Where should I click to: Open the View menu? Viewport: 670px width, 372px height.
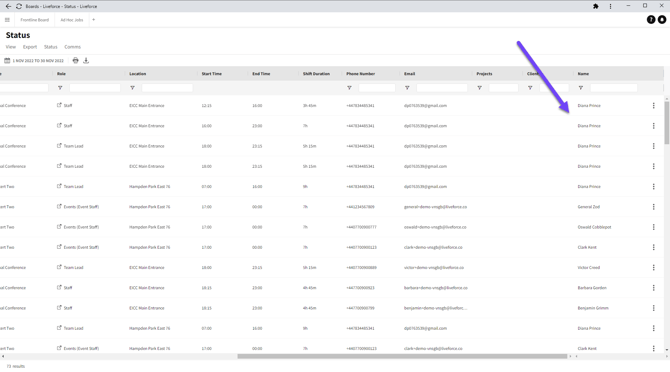11,47
